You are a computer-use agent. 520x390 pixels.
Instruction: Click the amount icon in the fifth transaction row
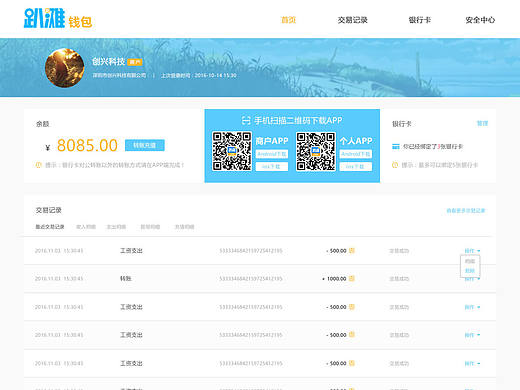point(352,363)
